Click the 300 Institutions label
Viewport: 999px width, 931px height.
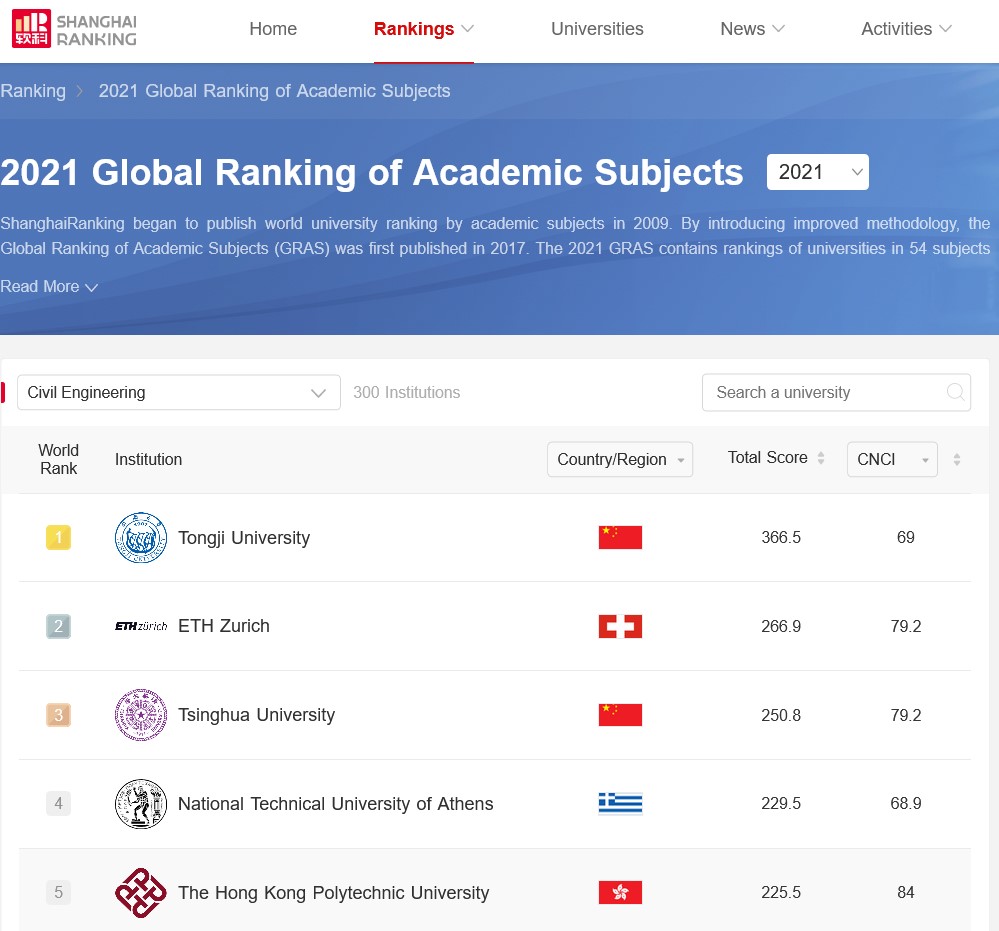pyautogui.click(x=406, y=392)
